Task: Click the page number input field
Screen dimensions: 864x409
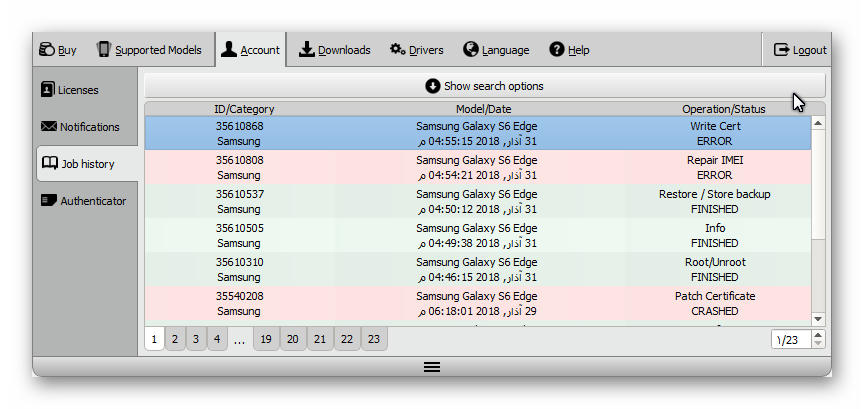Action: pyautogui.click(x=790, y=340)
